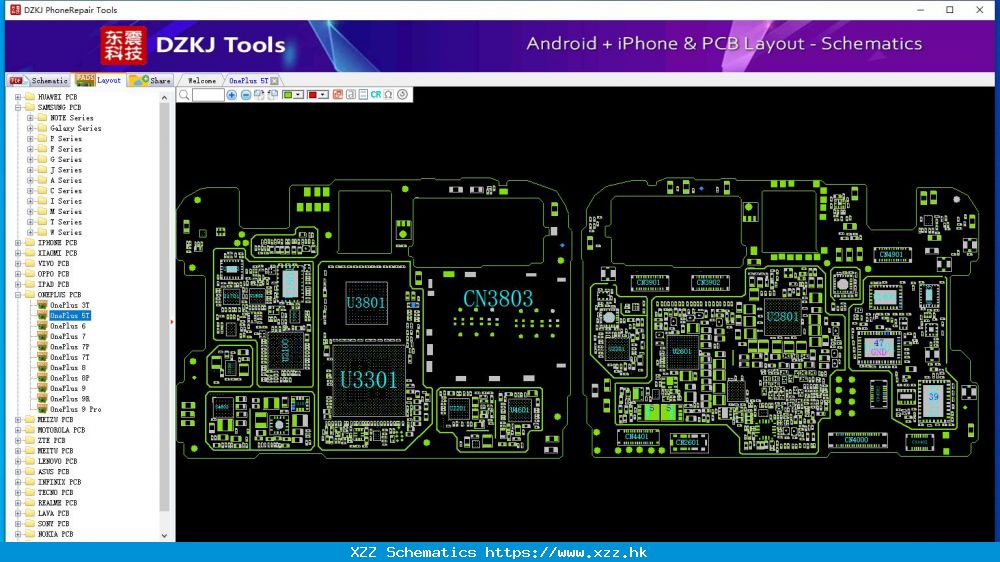The width and height of the screenshot is (1000, 562).
Task: Click the NOKIA PCB folder
Action: click(x=29, y=534)
